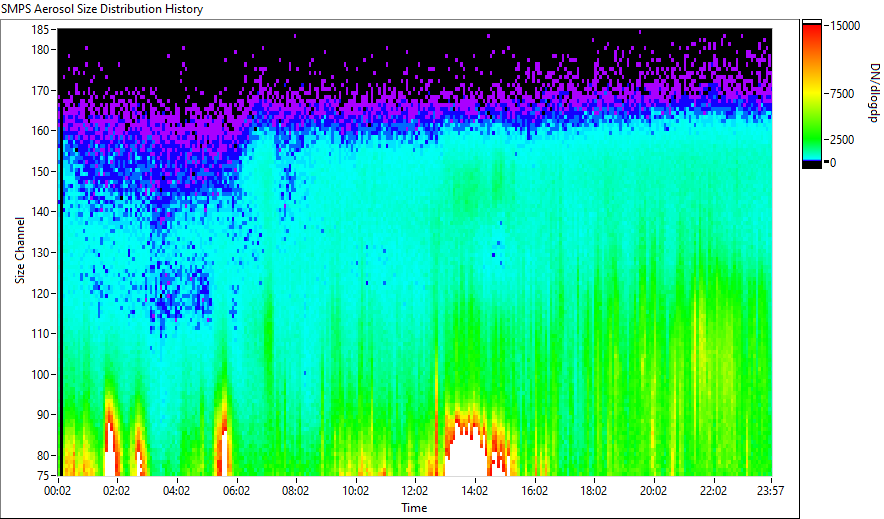Click the 20:02 time axis label
Screen dimensions: 884x519
(x=653, y=491)
